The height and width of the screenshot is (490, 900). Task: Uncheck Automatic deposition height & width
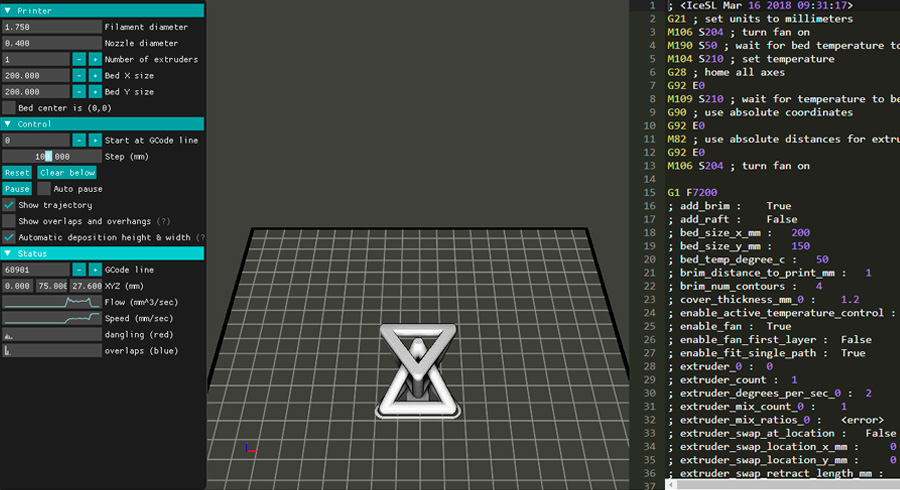click(9, 237)
